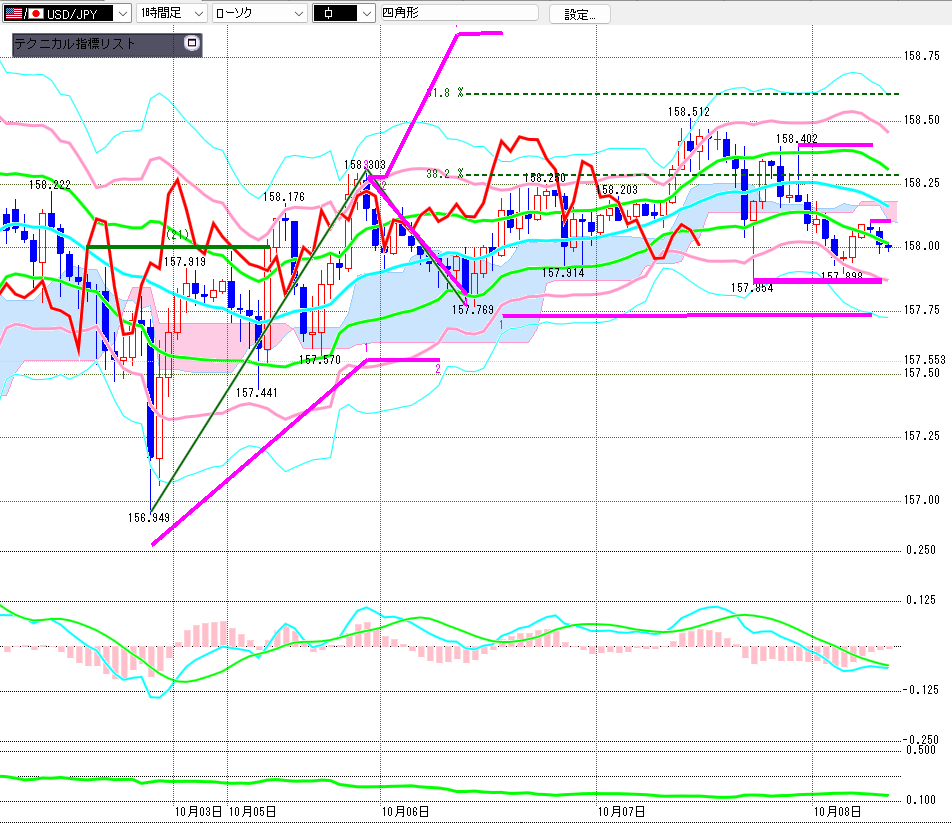
Task: Click the 156.949 low price label
Action: [x=149, y=518]
